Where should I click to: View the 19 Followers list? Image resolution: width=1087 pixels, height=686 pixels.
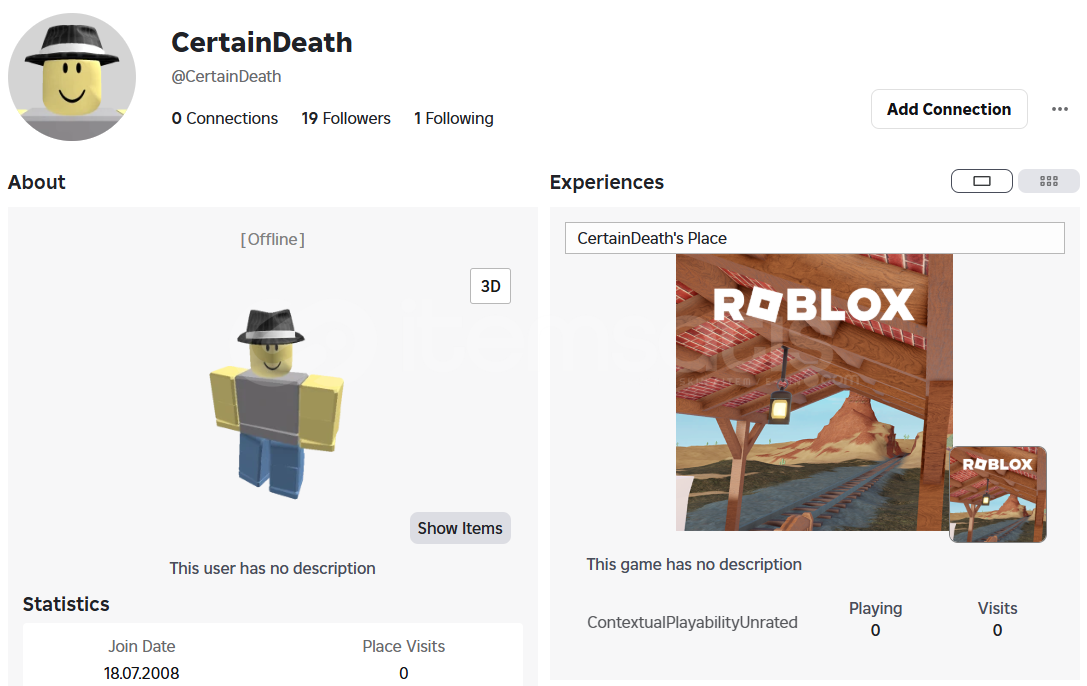(346, 118)
